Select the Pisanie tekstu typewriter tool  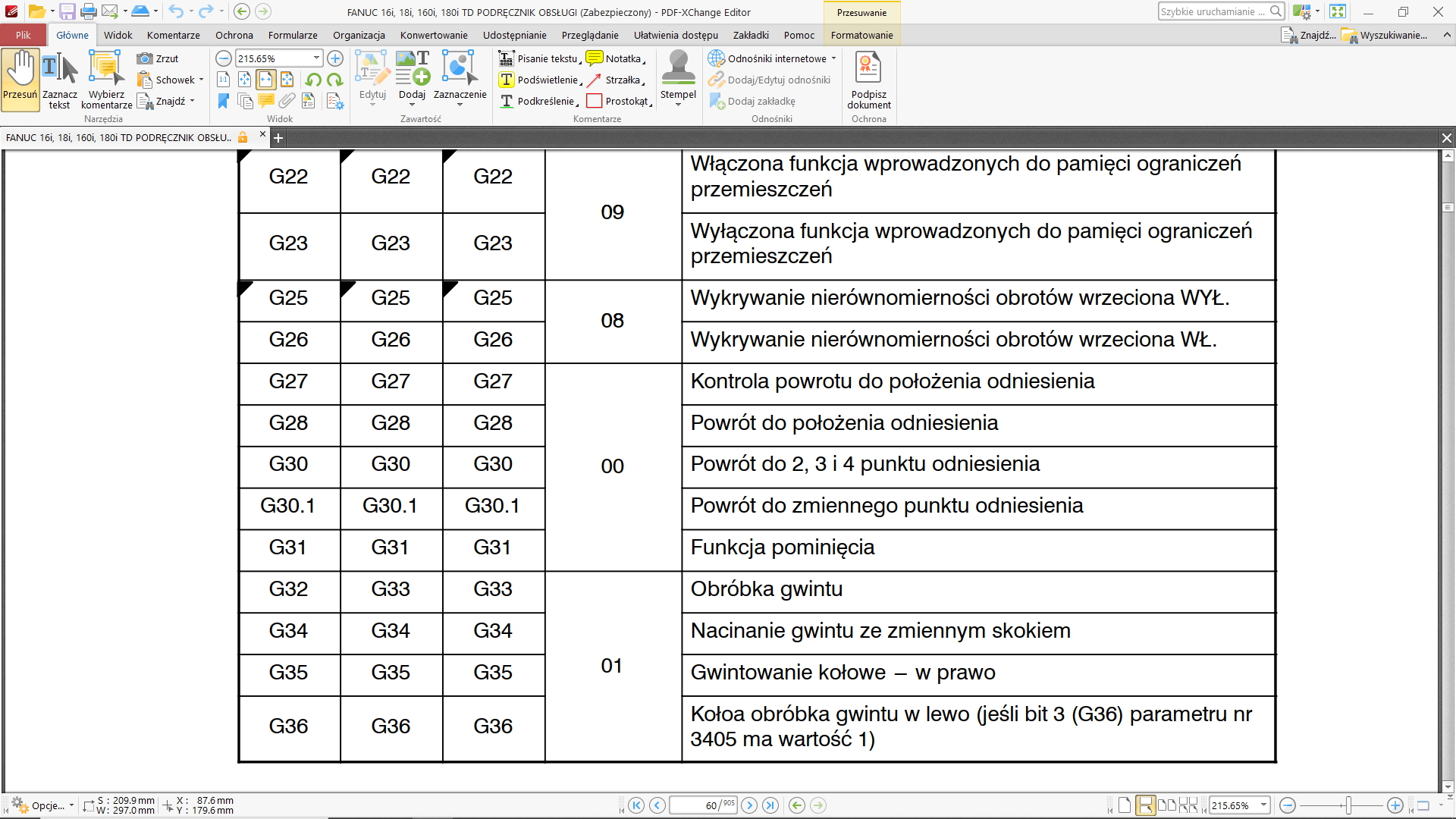(x=540, y=58)
